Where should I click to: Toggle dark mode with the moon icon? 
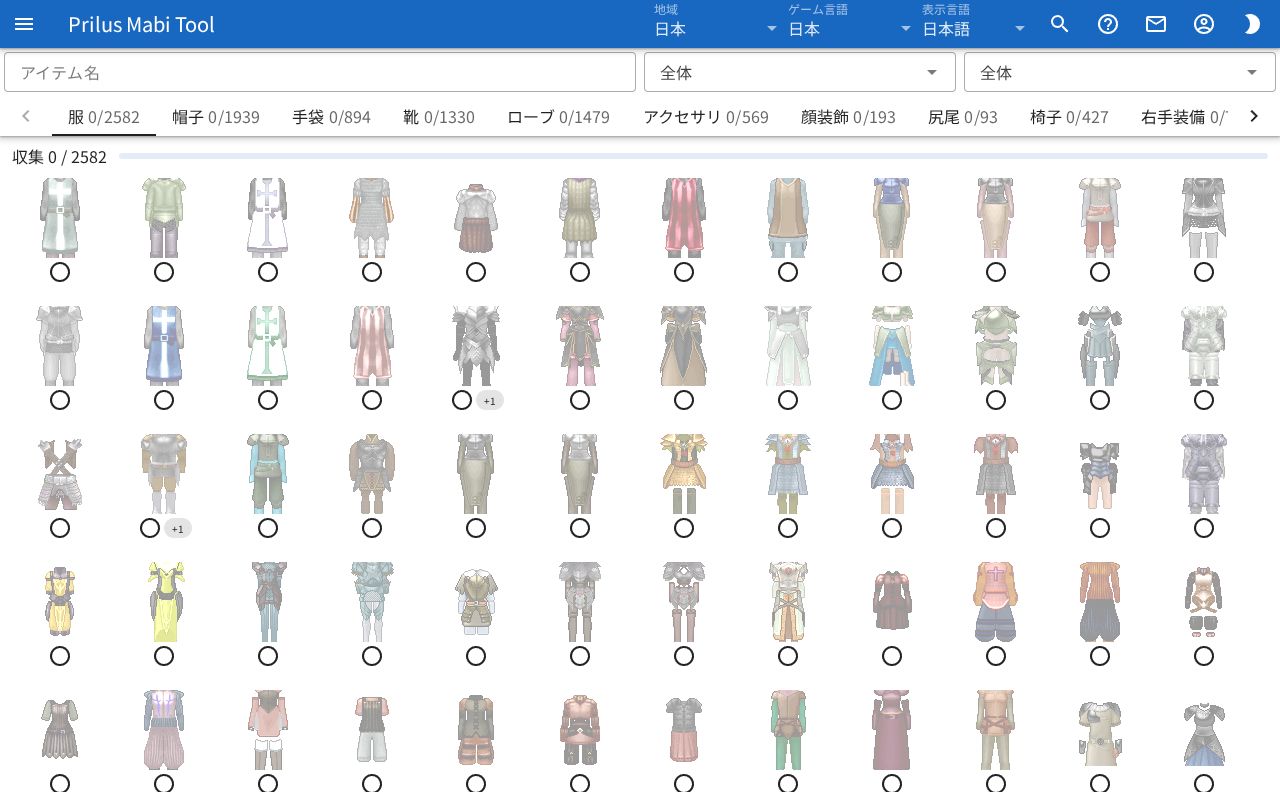point(1252,24)
